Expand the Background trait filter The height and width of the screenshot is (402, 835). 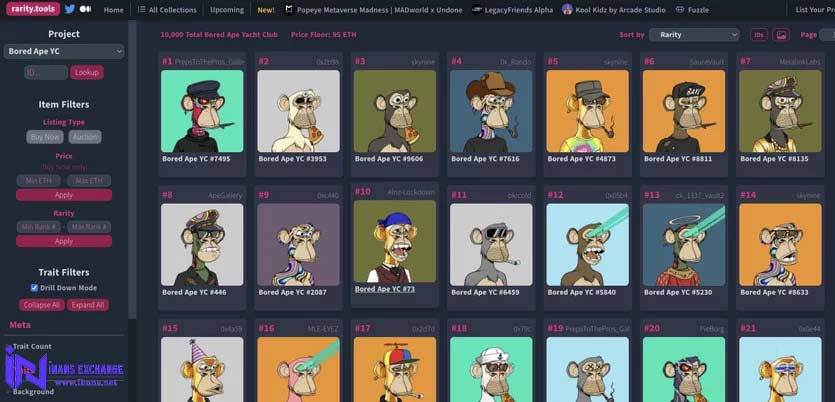click(x=33, y=392)
